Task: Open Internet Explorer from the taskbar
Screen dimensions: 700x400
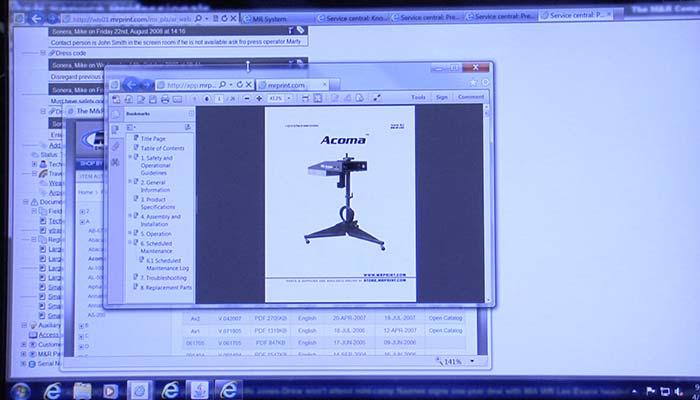Action: click(51, 389)
